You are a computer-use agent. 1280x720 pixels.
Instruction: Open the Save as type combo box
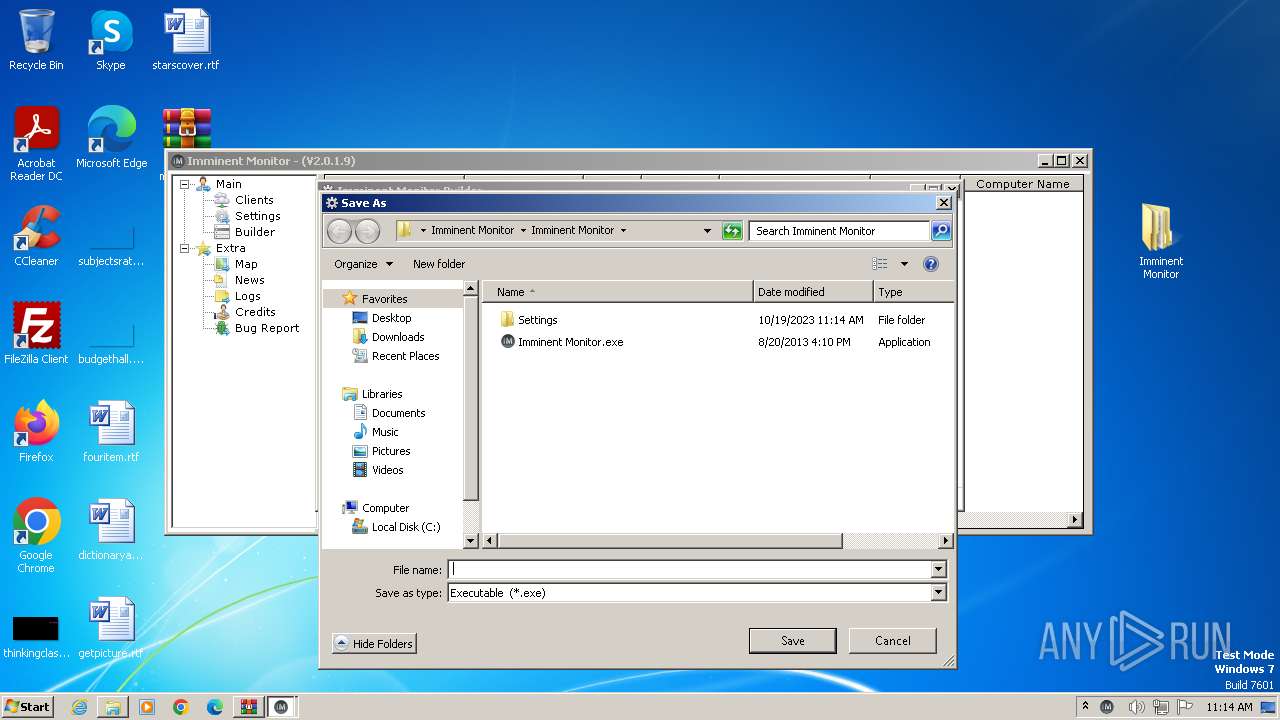coord(696,593)
